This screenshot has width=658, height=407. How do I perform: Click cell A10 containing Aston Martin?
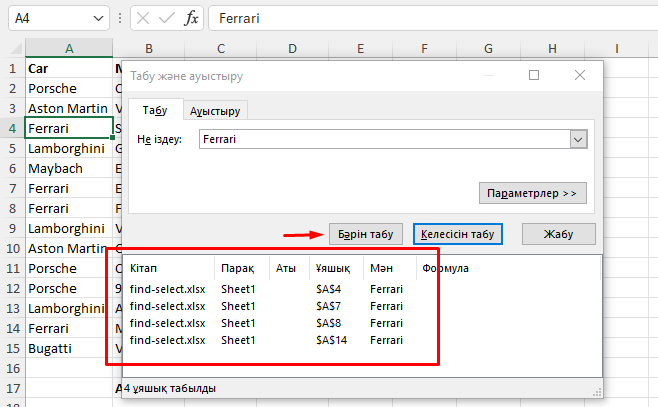[69, 249]
